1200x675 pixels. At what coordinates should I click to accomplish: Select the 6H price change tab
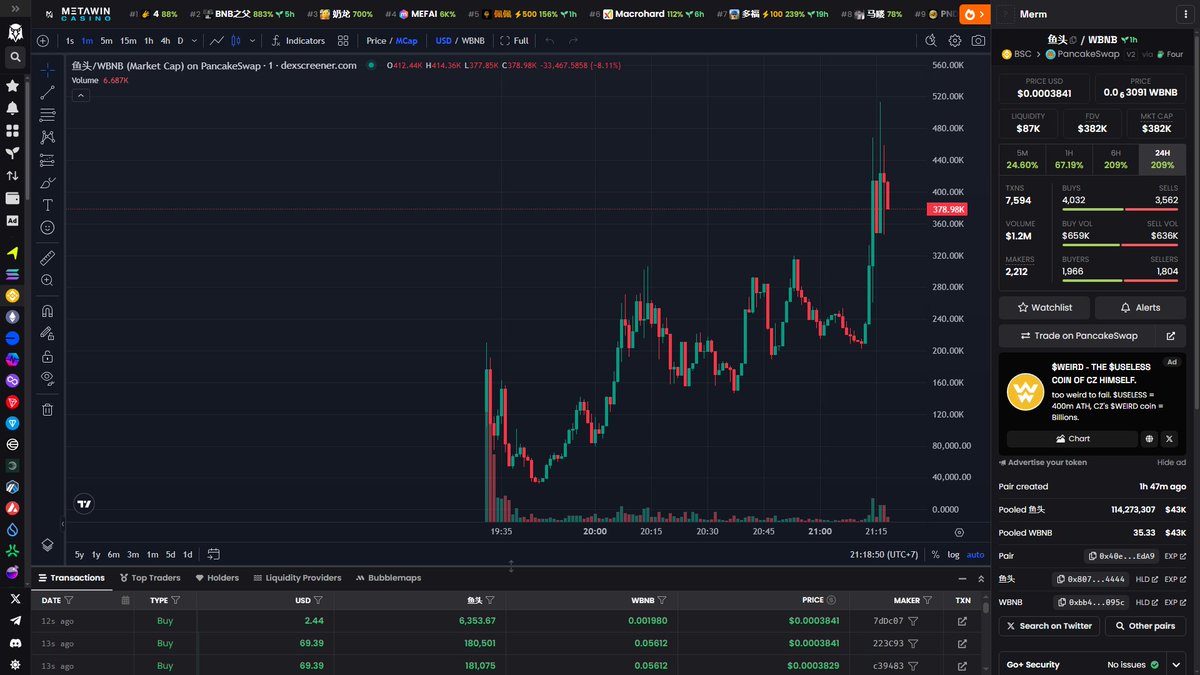(1116, 159)
